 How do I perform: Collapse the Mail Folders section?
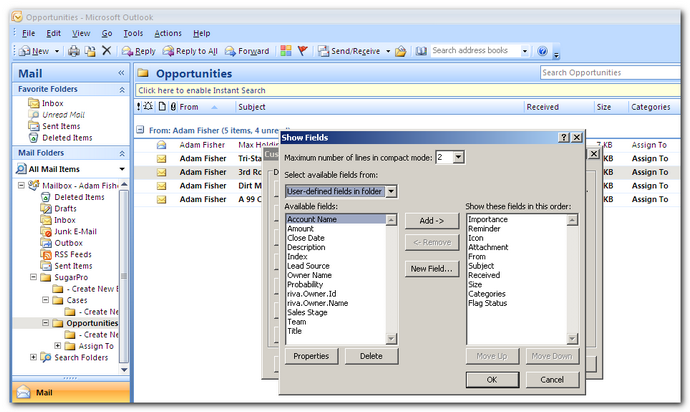point(122,153)
